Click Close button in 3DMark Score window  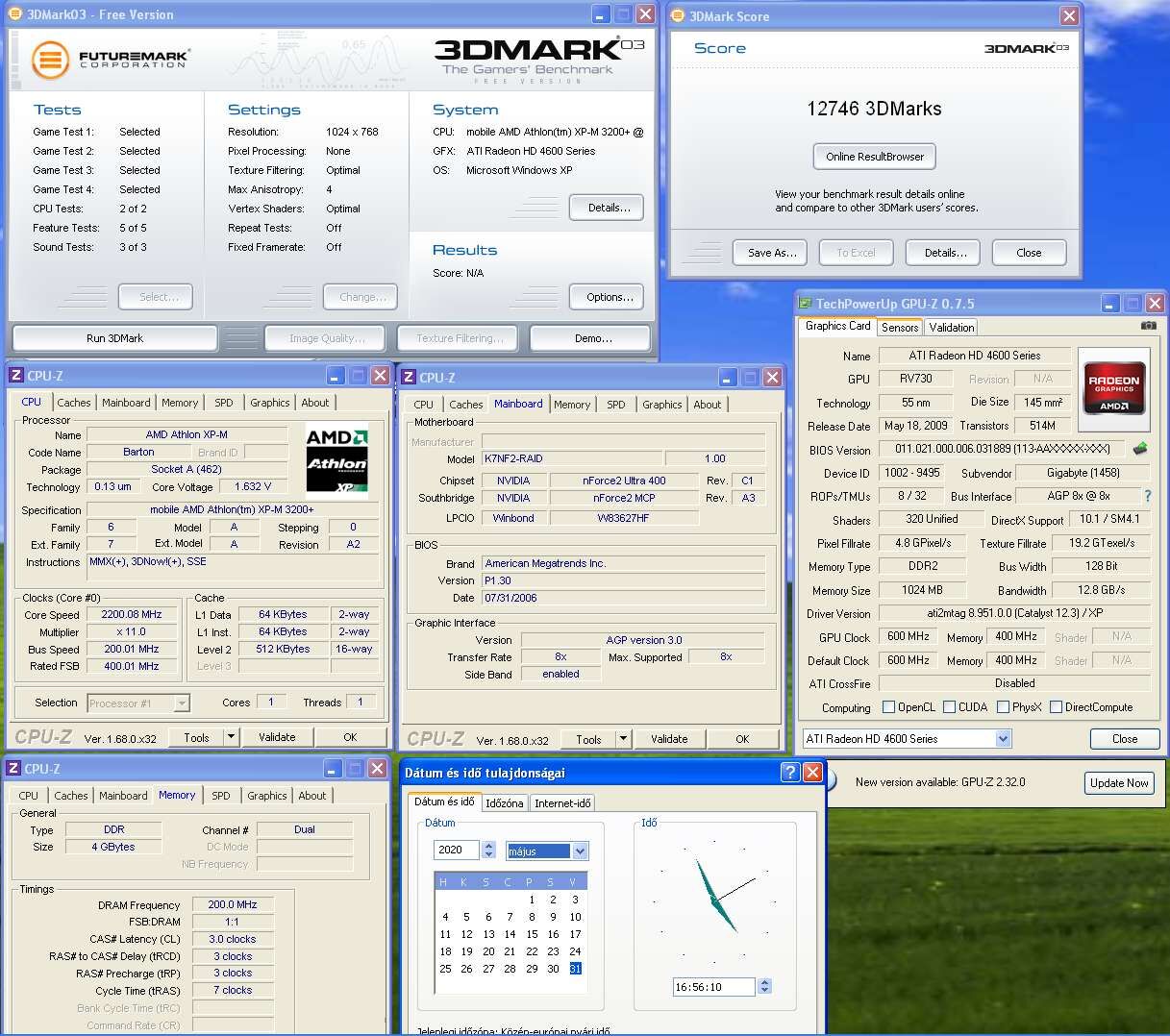pyautogui.click(x=1029, y=253)
